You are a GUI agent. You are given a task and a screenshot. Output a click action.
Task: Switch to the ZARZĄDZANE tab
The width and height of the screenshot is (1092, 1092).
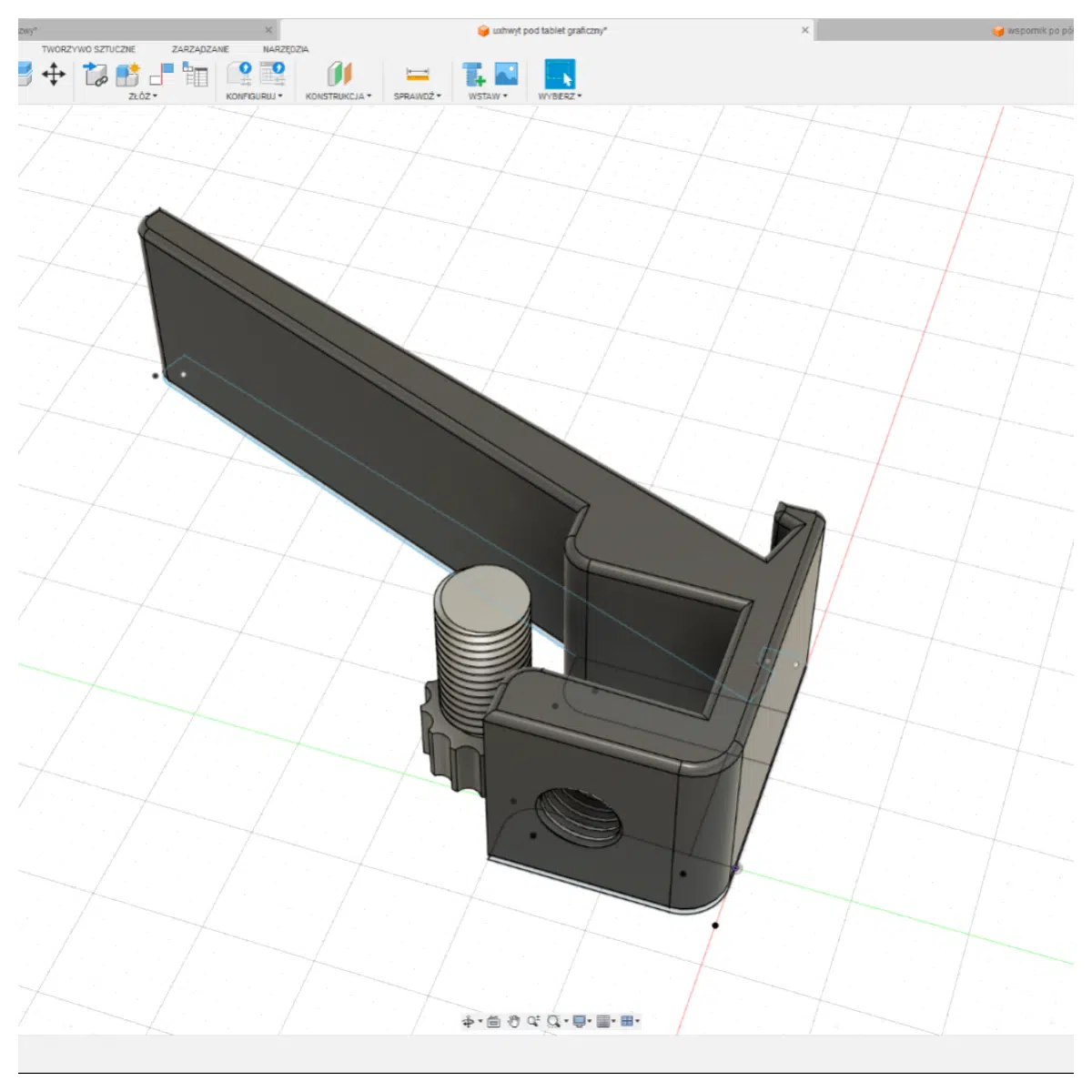(200, 49)
